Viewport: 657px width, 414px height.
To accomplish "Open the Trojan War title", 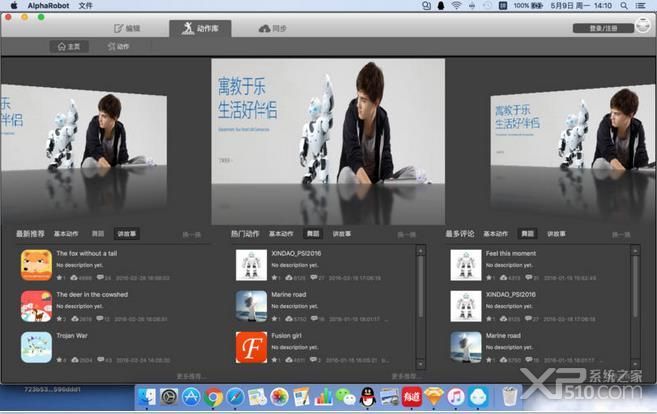I will pyautogui.click(x=72, y=336).
